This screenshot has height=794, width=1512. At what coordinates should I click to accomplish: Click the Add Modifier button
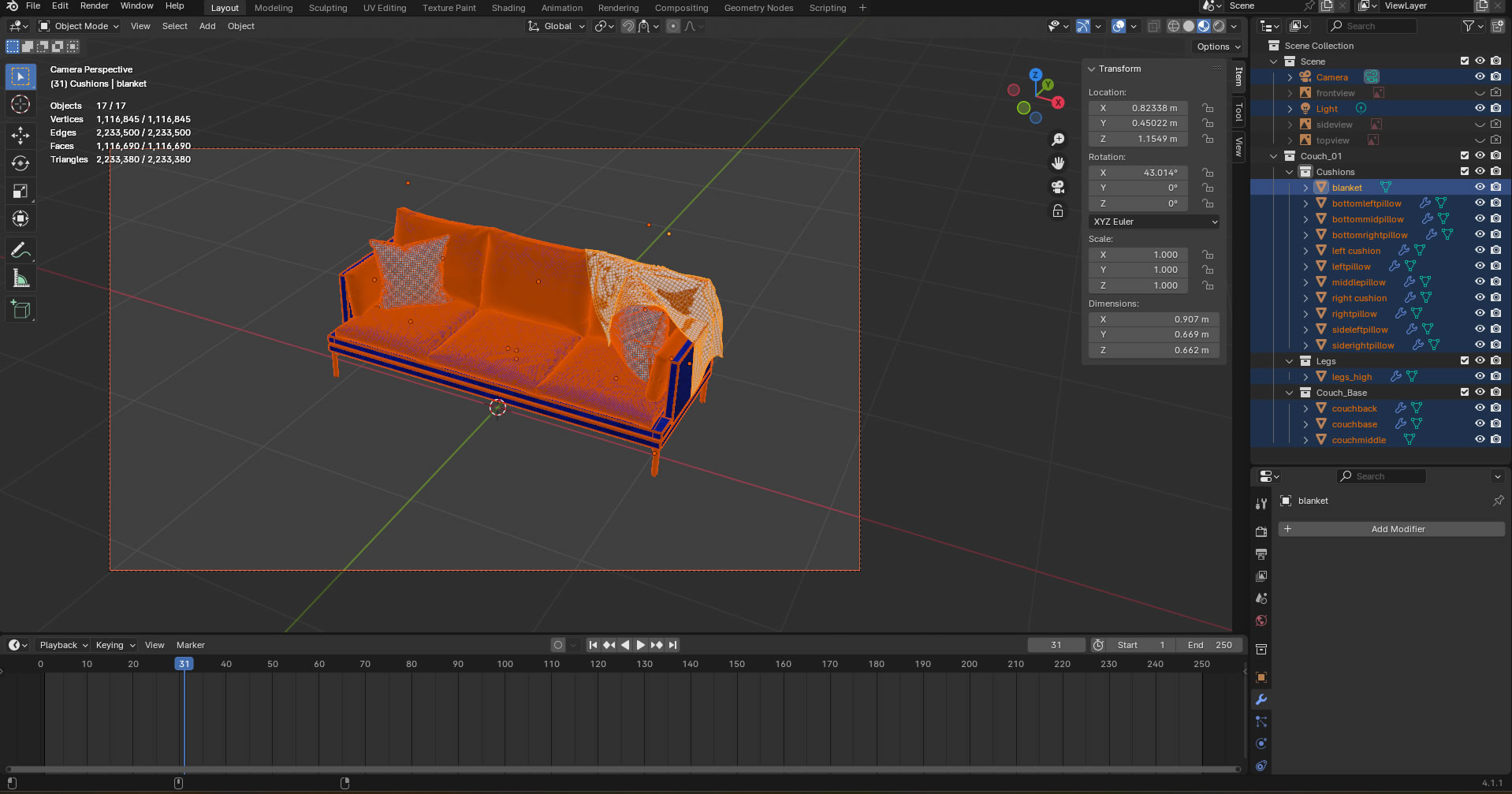coord(1391,529)
